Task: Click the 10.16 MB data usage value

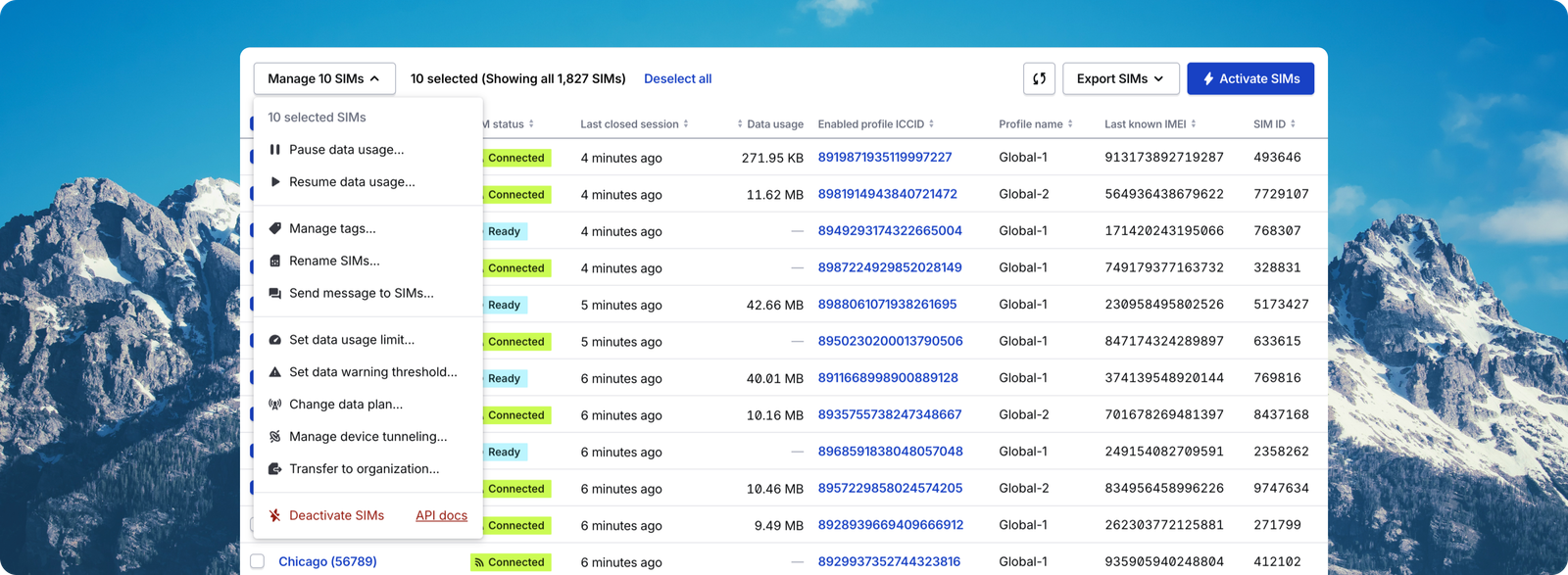Action: point(775,415)
